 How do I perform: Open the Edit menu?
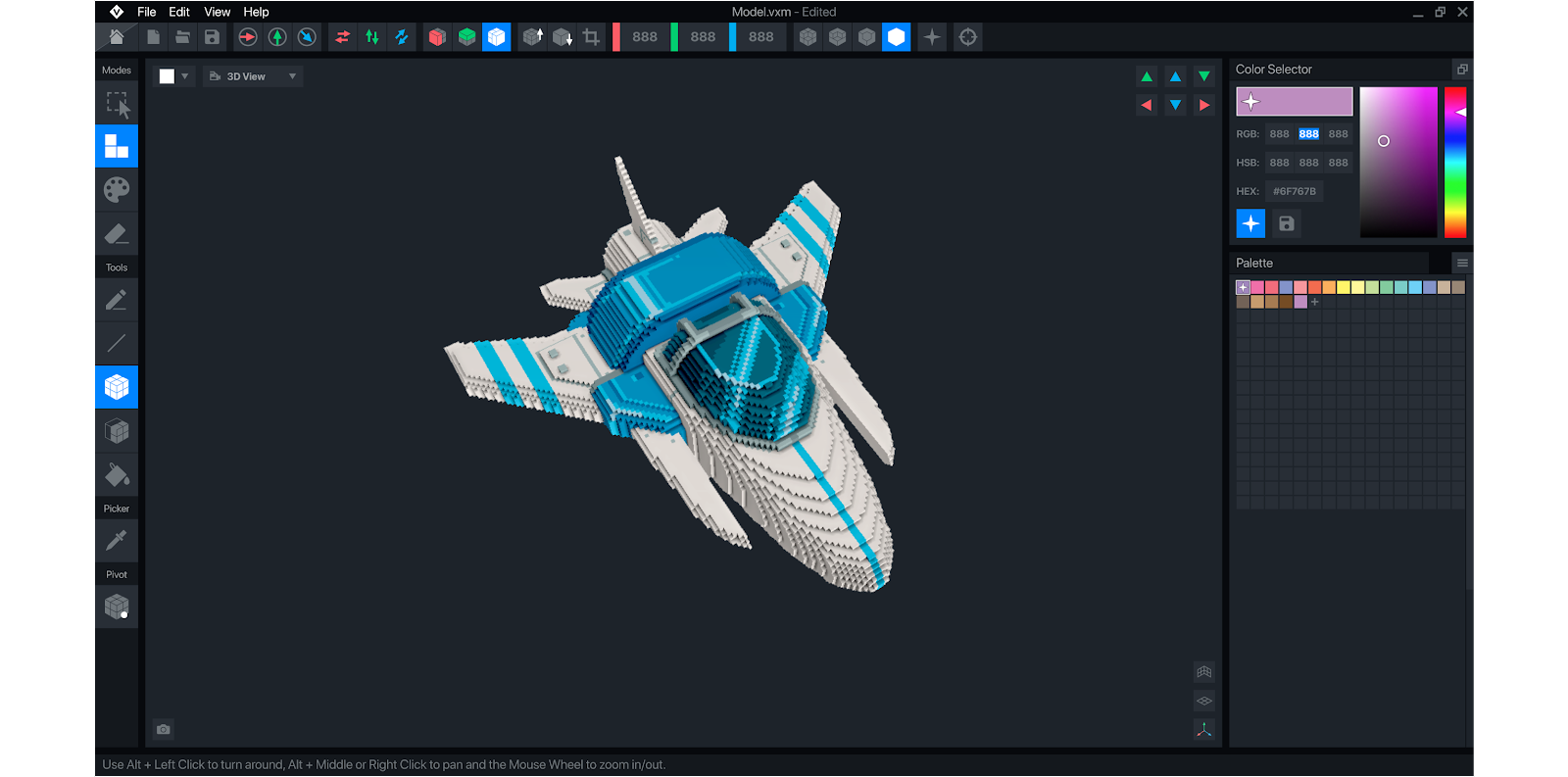[179, 12]
